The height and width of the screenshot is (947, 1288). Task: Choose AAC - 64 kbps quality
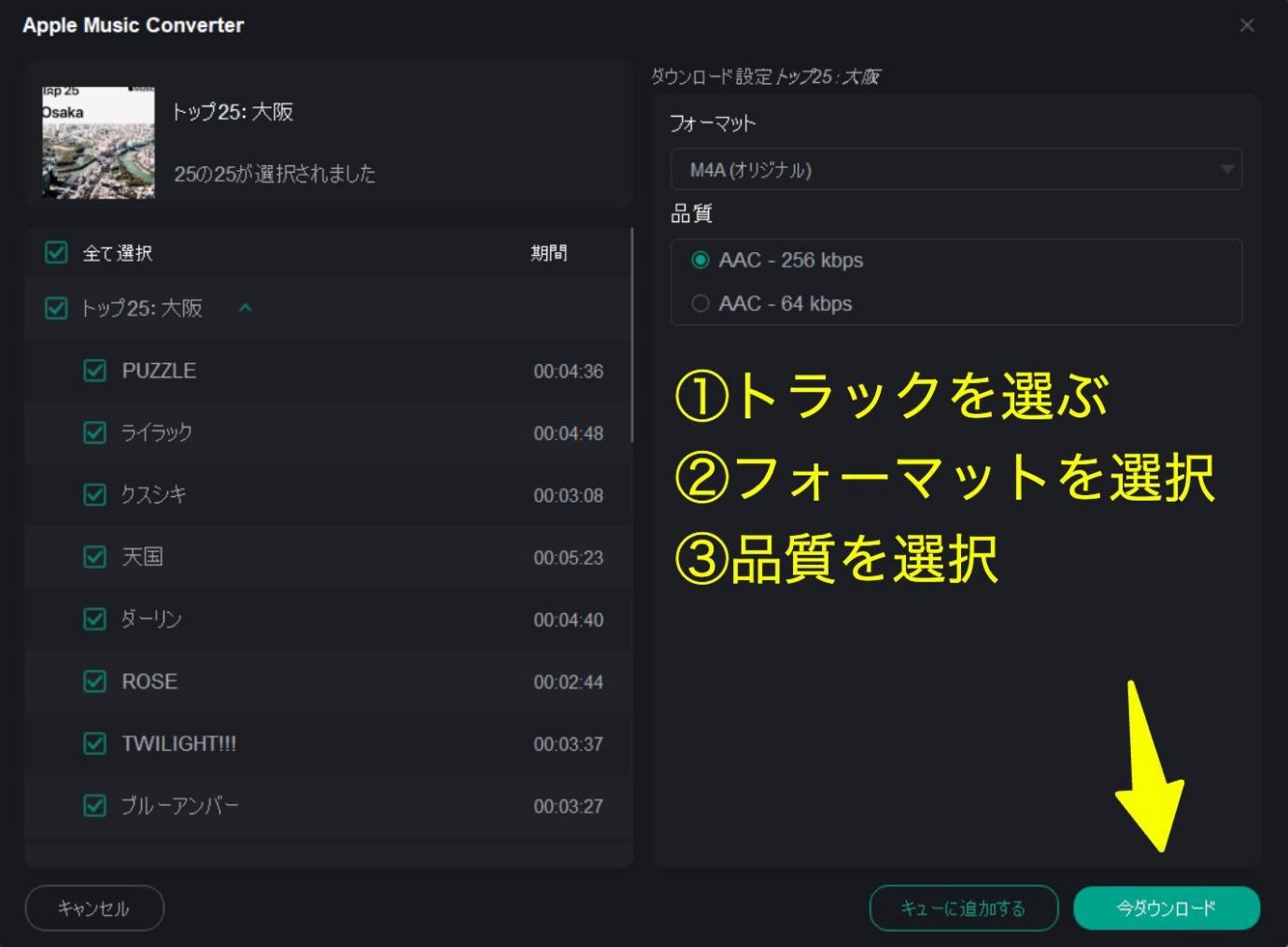click(x=701, y=304)
